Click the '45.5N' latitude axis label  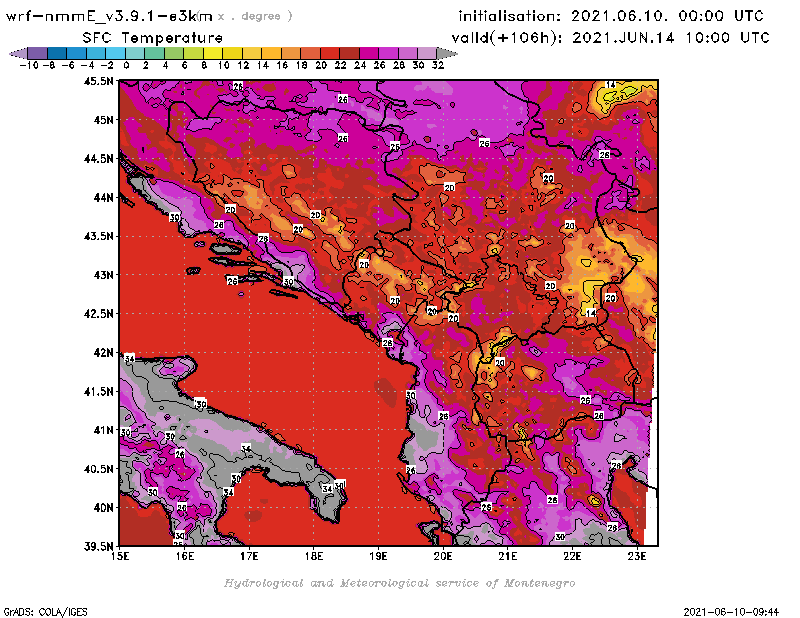click(x=98, y=81)
